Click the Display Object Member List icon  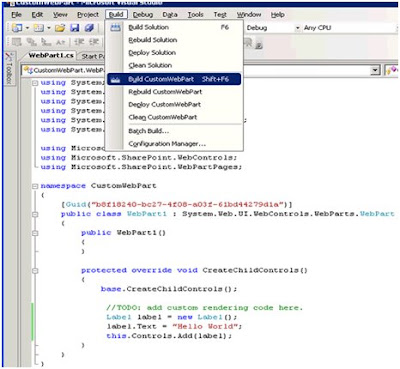[17, 42]
